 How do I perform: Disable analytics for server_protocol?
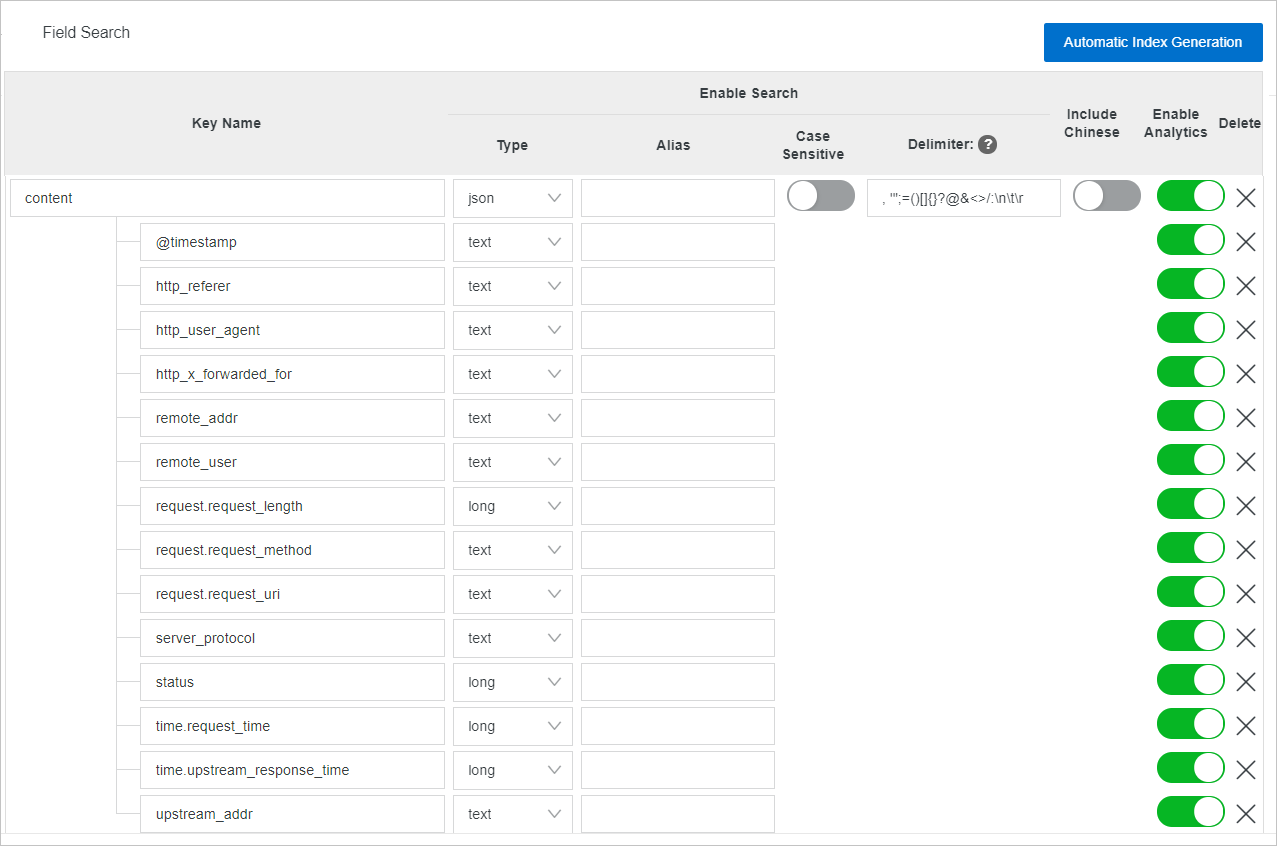click(1191, 636)
